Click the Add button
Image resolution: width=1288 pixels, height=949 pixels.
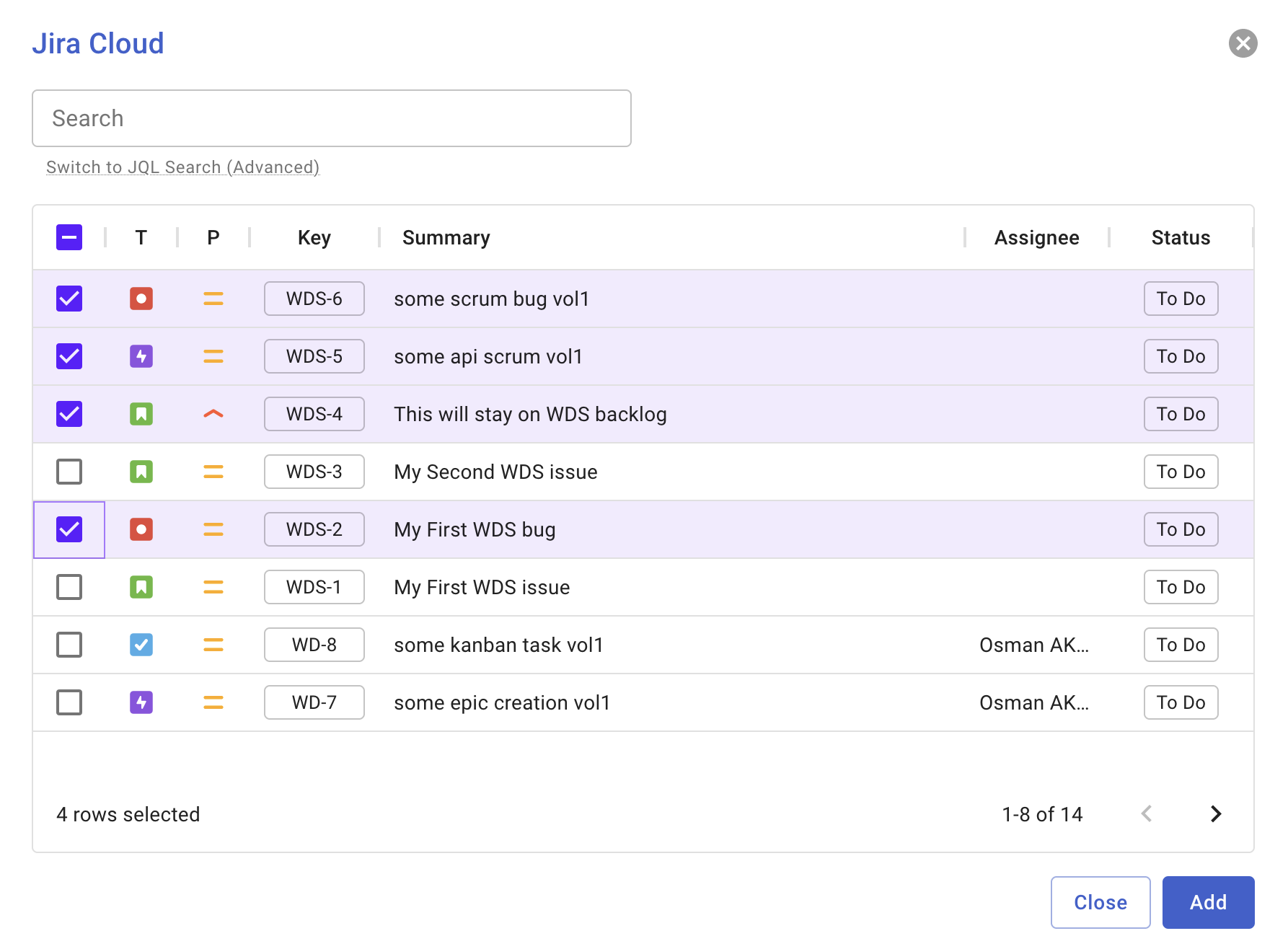pos(1208,902)
